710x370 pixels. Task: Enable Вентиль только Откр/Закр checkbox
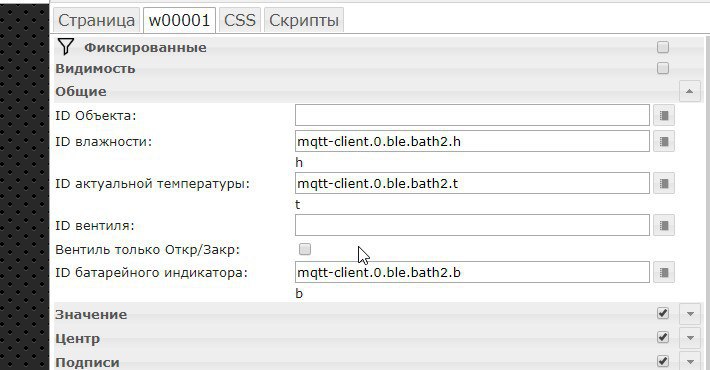[305, 249]
